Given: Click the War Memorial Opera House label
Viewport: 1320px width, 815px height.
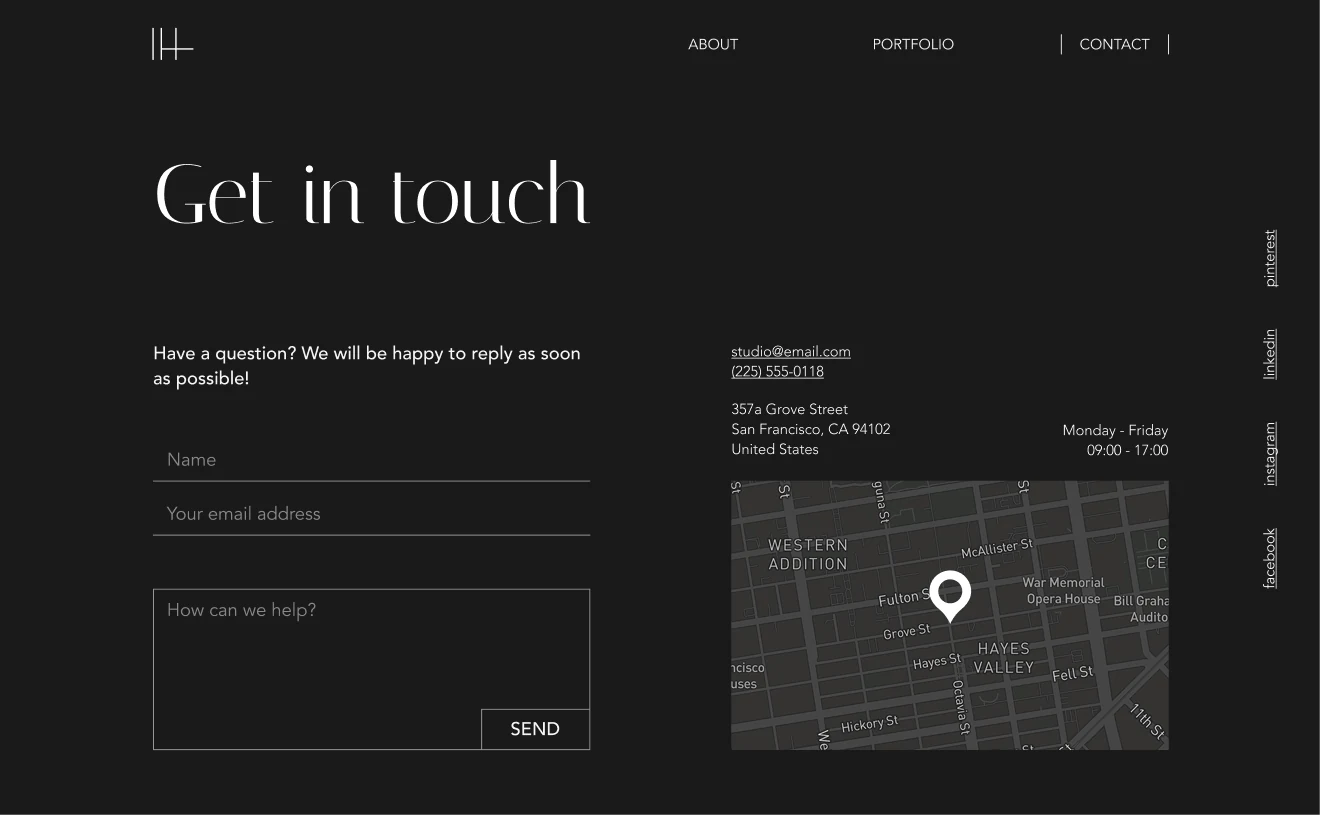Looking at the screenshot, I should click(1063, 591).
